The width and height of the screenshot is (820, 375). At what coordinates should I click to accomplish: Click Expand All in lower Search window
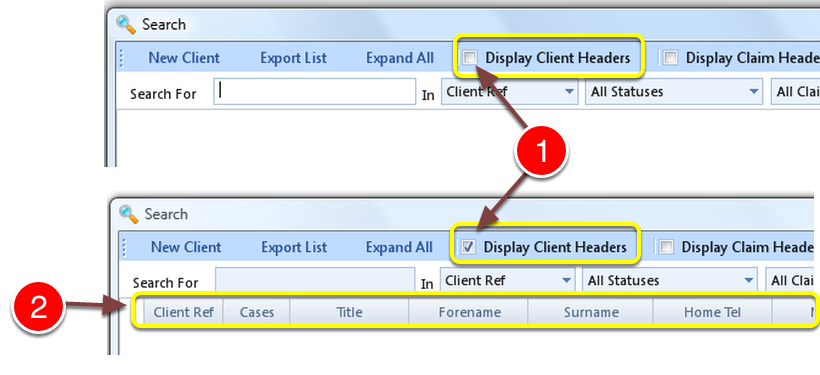point(399,247)
